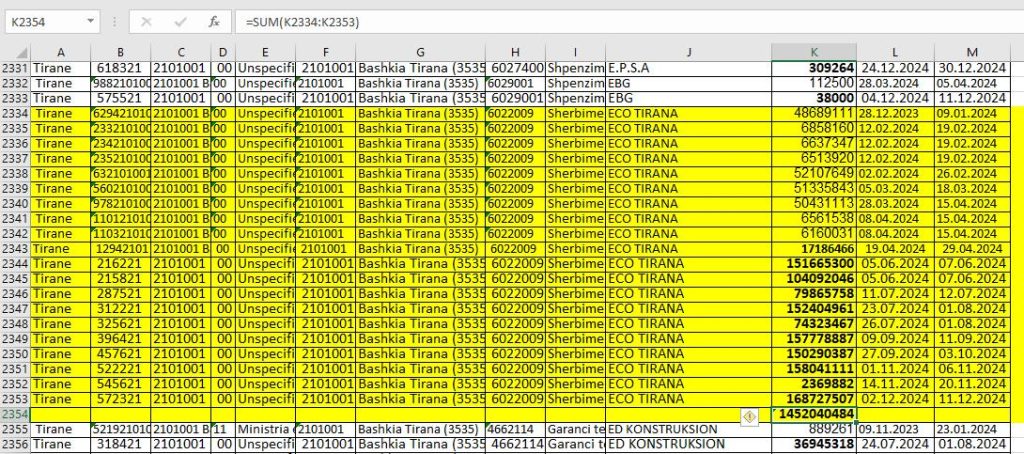Select column M header
The width and height of the screenshot is (1024, 454).
coord(973,53)
